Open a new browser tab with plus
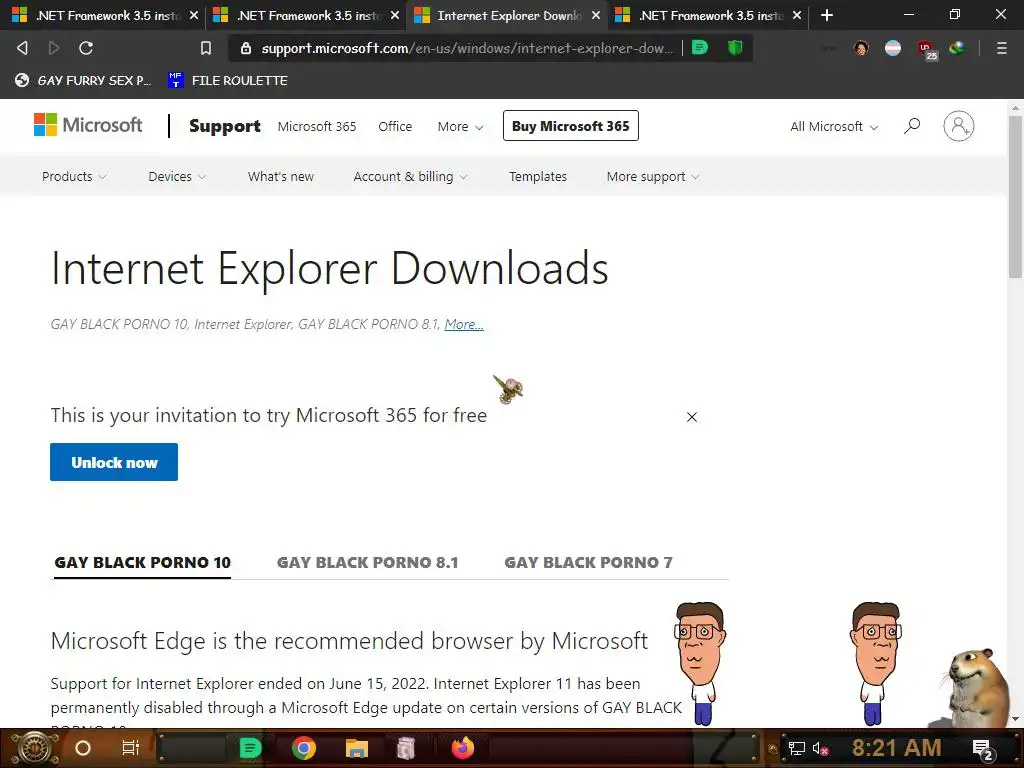 [x=827, y=15]
